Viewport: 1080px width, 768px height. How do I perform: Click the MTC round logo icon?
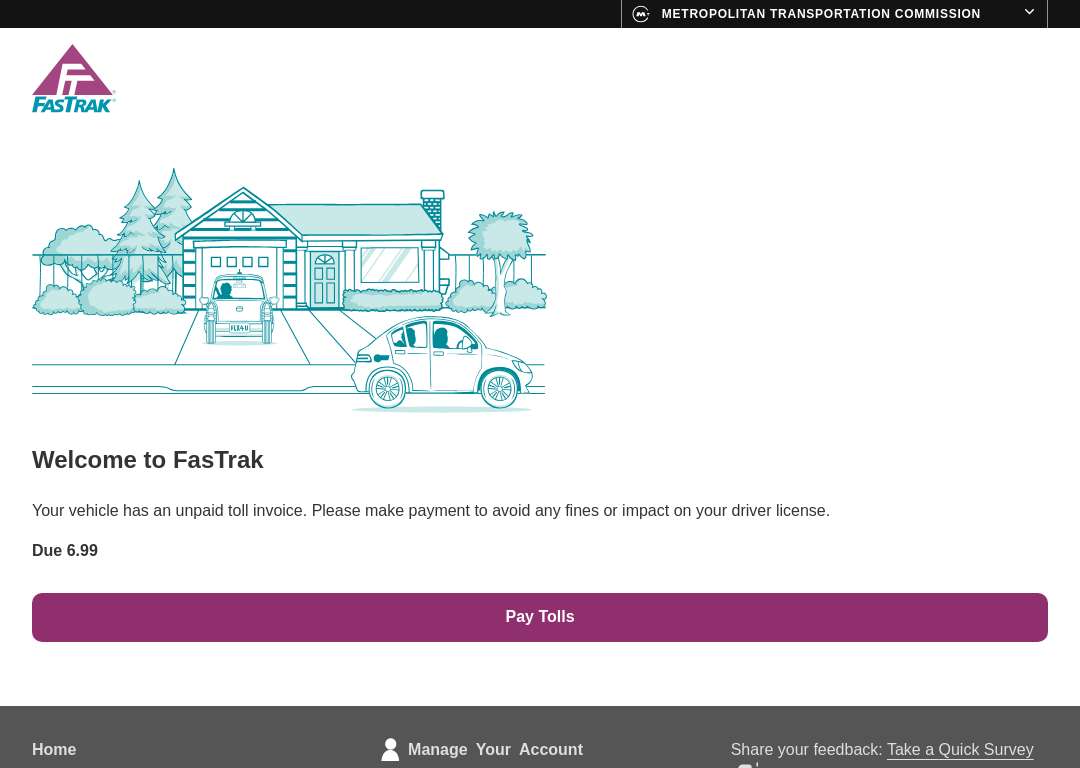641,14
